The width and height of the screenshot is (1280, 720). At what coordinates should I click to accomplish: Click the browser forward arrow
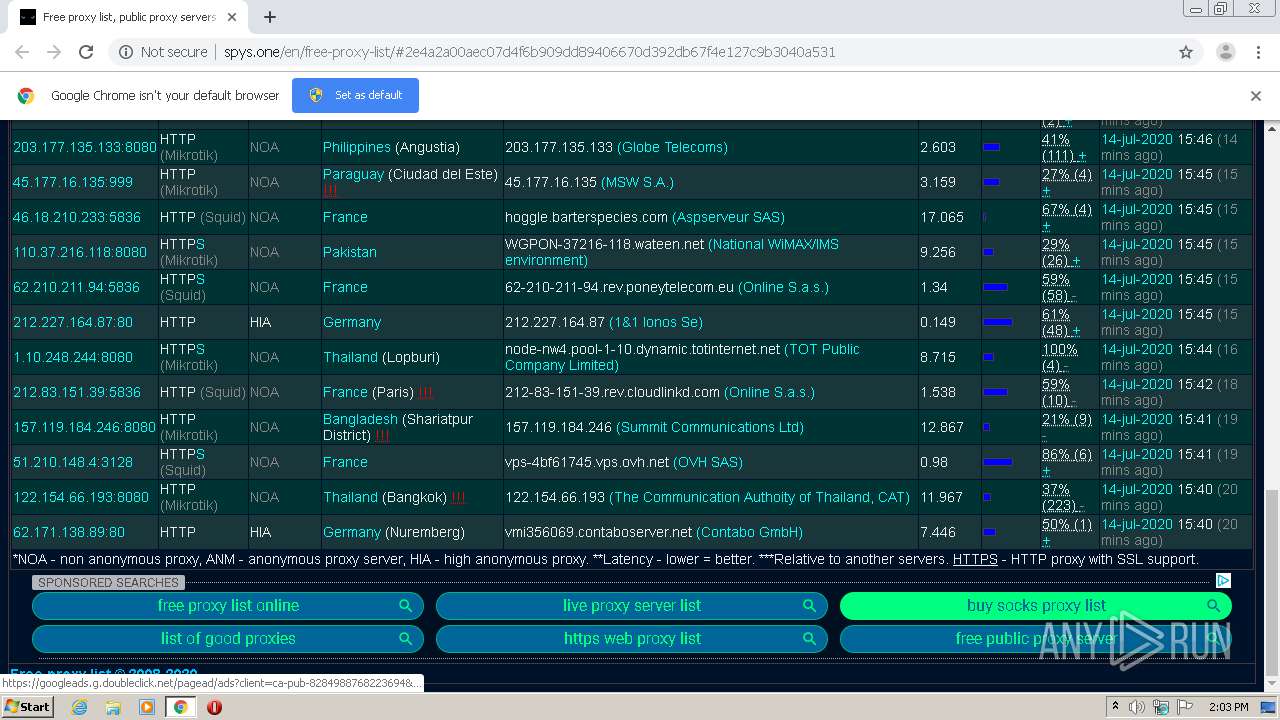pyautogui.click(x=54, y=52)
